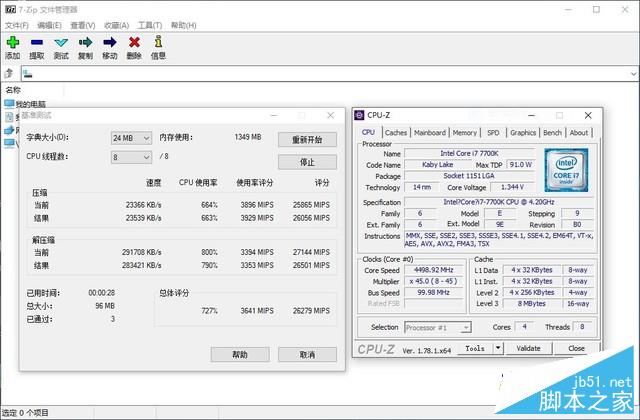640x420 pixels.
Task: Click the Core Speed 4498.92 MHz value
Action: click(434, 270)
